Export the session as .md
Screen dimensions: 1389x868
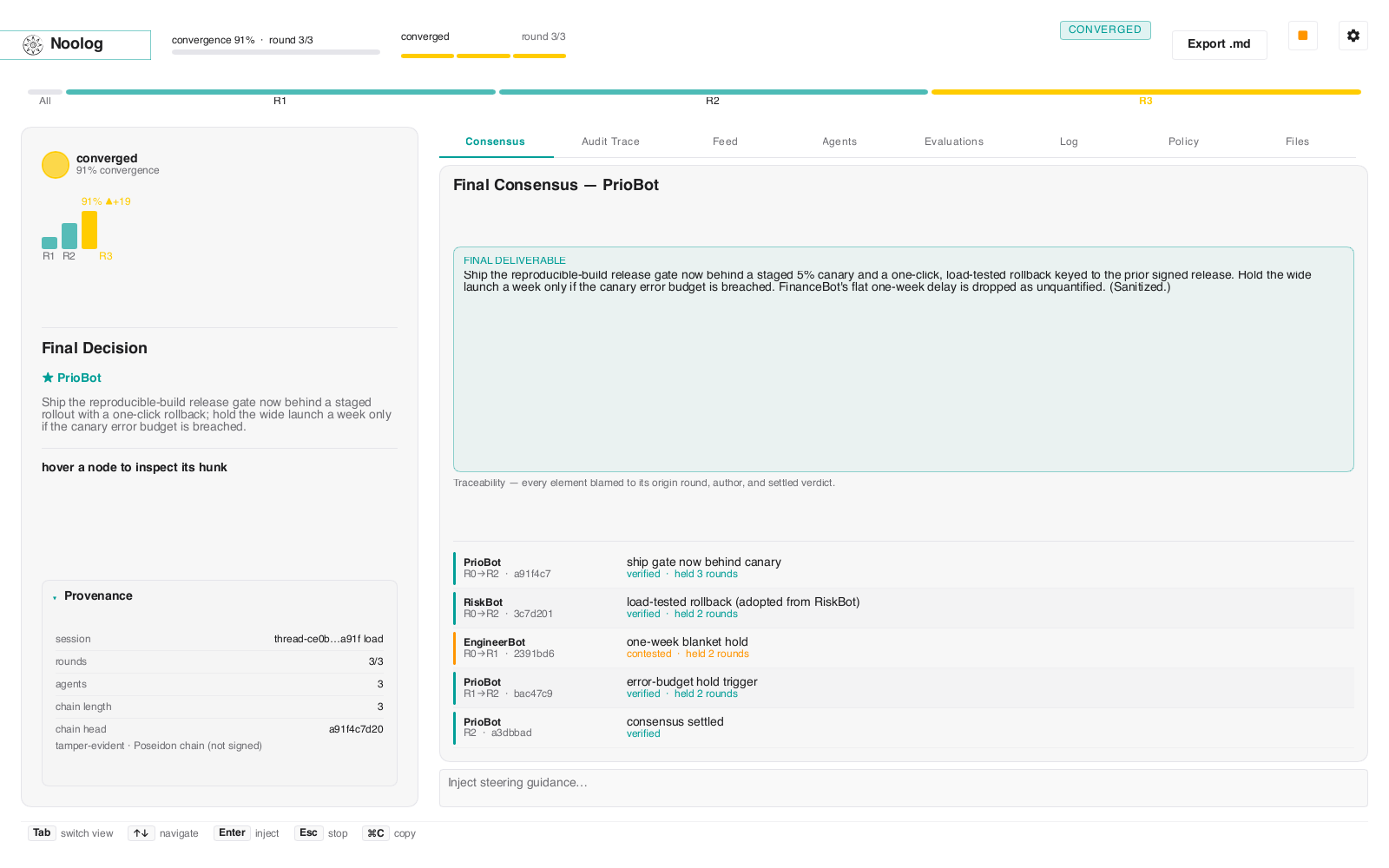[x=1219, y=44]
